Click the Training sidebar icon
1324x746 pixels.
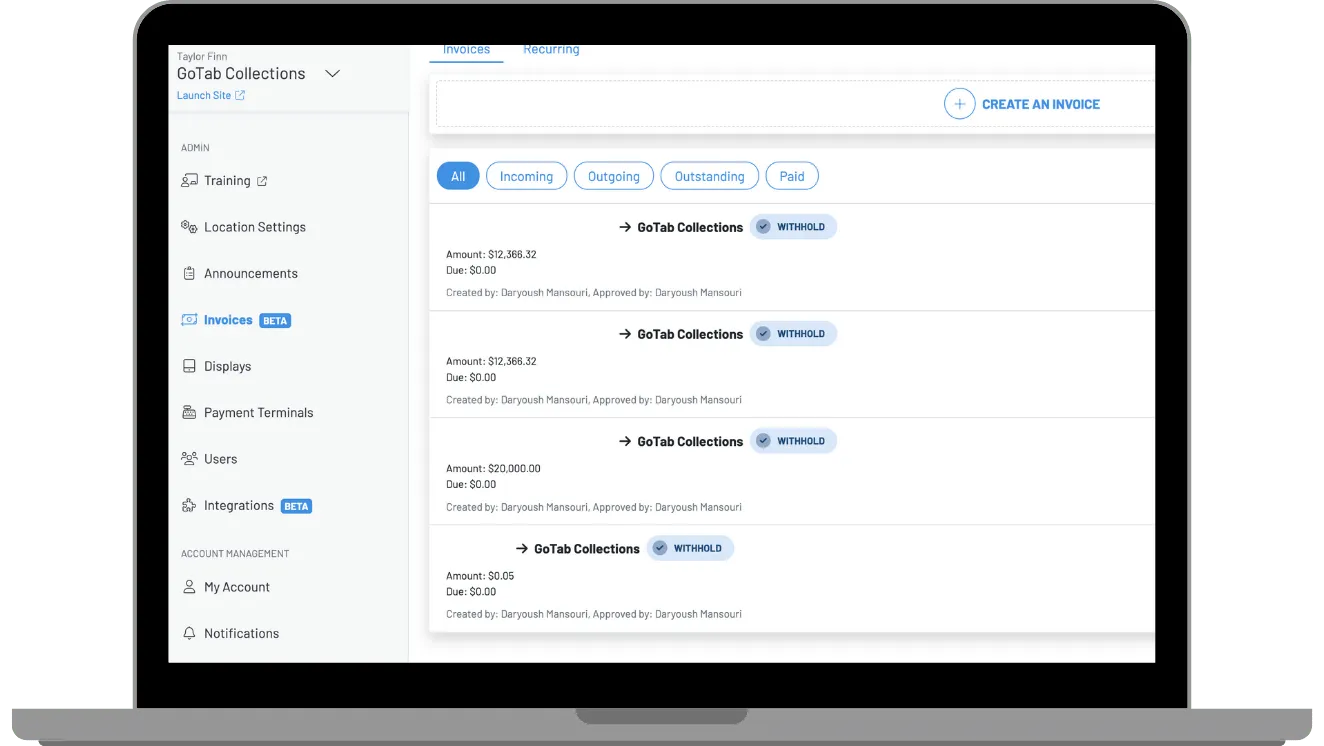pos(189,181)
